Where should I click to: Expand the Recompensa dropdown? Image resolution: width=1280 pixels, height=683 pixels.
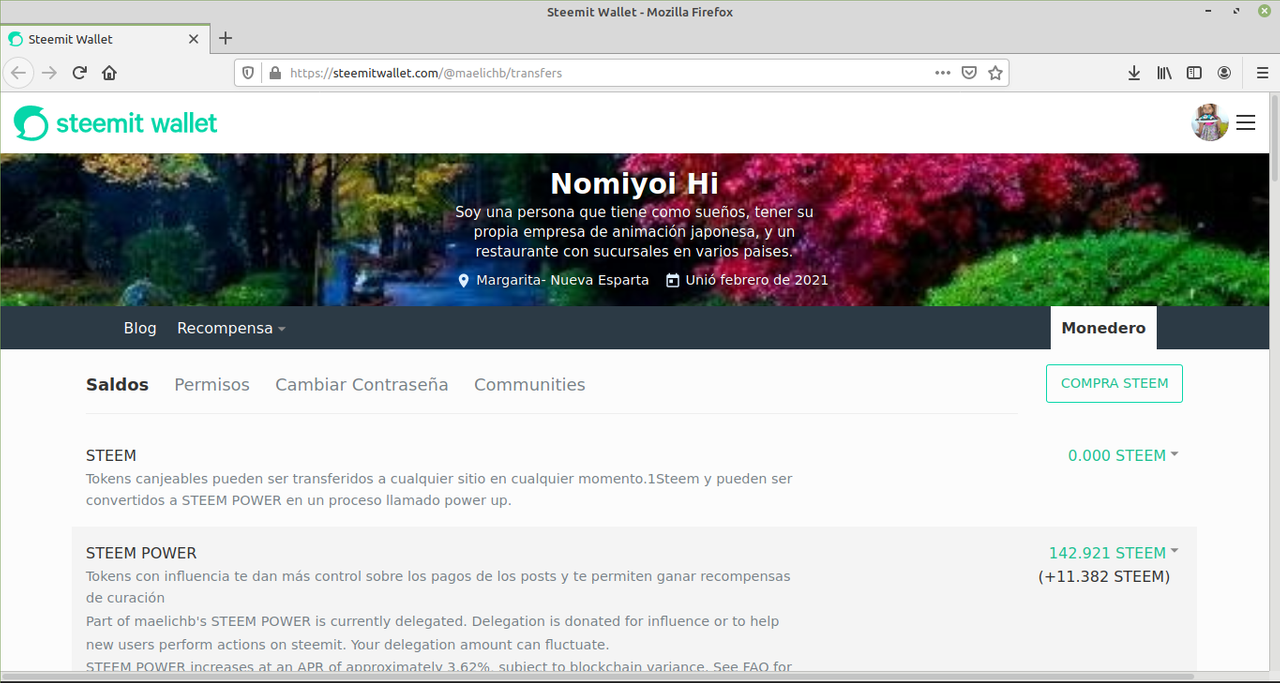pos(231,328)
